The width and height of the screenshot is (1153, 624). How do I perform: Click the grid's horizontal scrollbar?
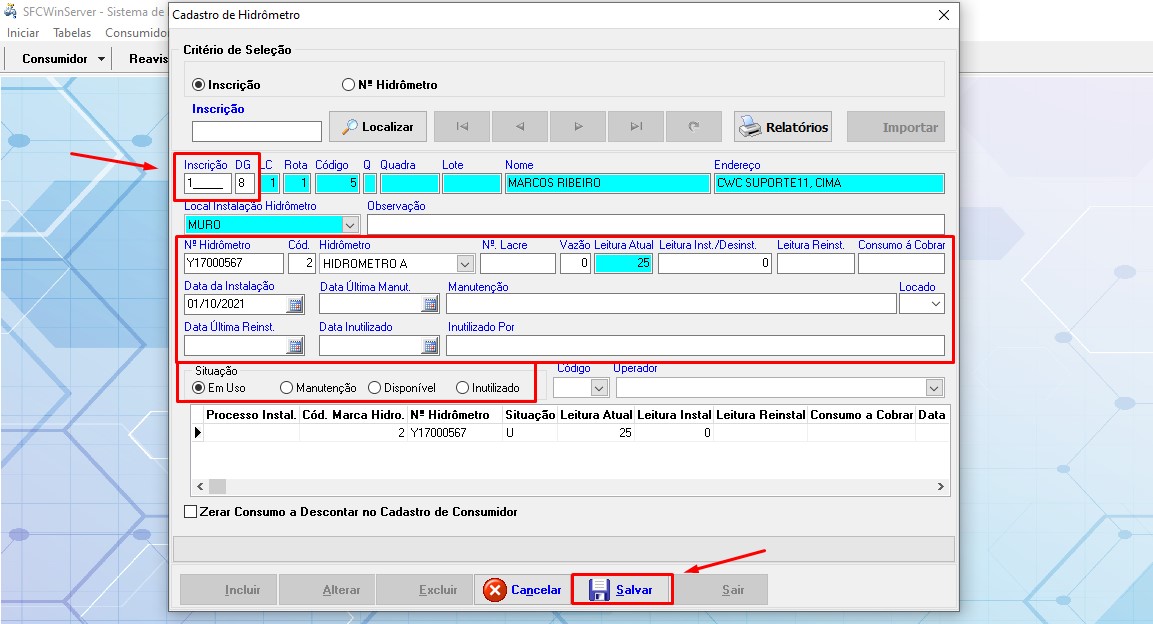pyautogui.click(x=570, y=486)
